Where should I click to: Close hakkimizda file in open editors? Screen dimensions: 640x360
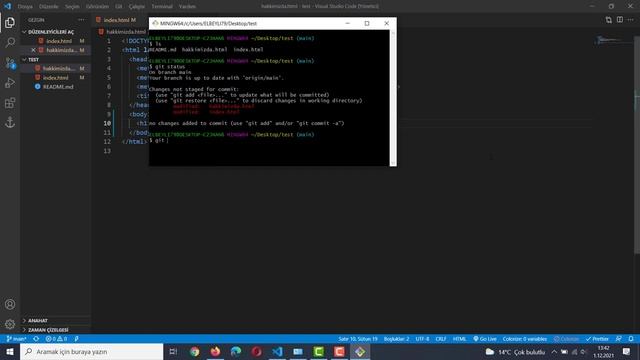click(33, 50)
